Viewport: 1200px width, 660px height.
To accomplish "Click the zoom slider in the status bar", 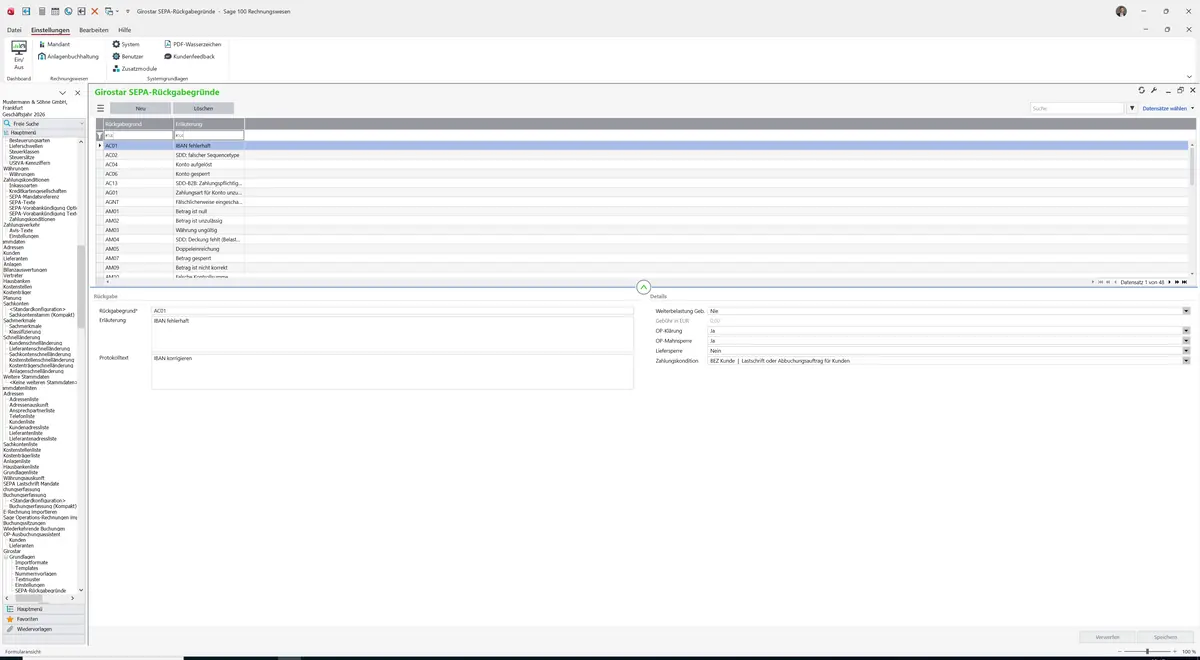I will (x=1147, y=651).
